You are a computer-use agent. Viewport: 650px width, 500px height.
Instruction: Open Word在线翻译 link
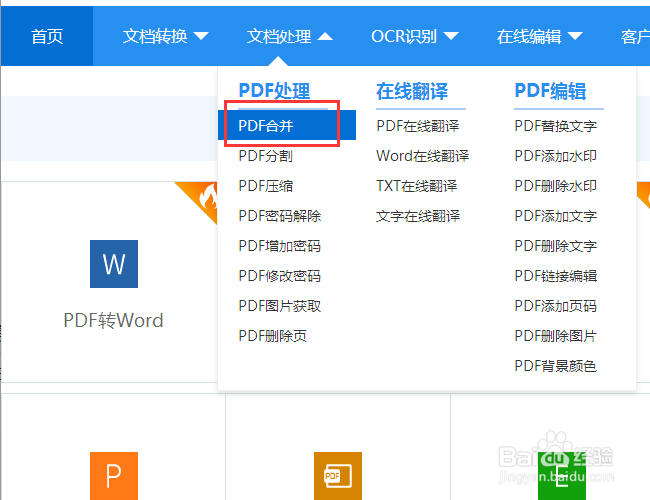422,156
